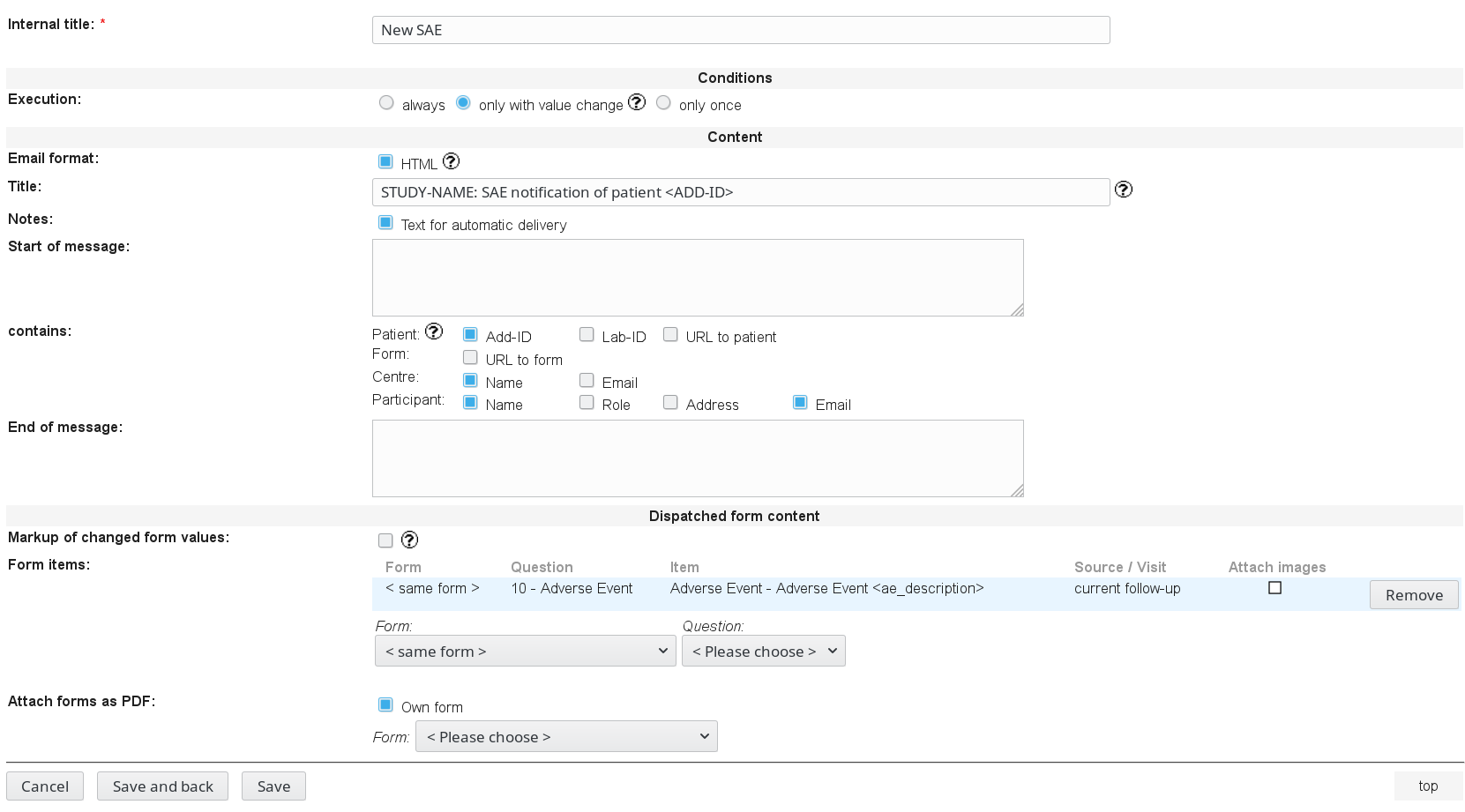The width and height of the screenshot is (1465, 812).
Task: Click the Cancel button
Action: [45, 786]
